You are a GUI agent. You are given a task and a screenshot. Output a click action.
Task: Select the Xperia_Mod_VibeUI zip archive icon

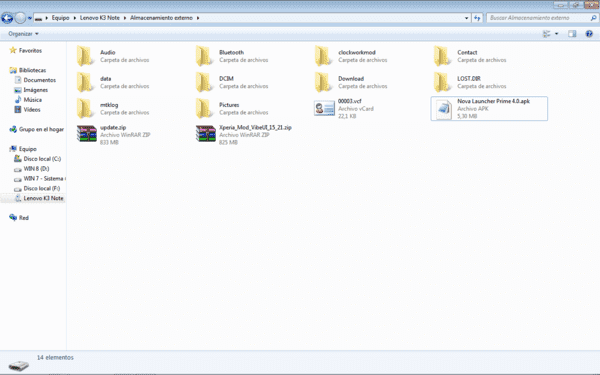pyautogui.click(x=205, y=134)
